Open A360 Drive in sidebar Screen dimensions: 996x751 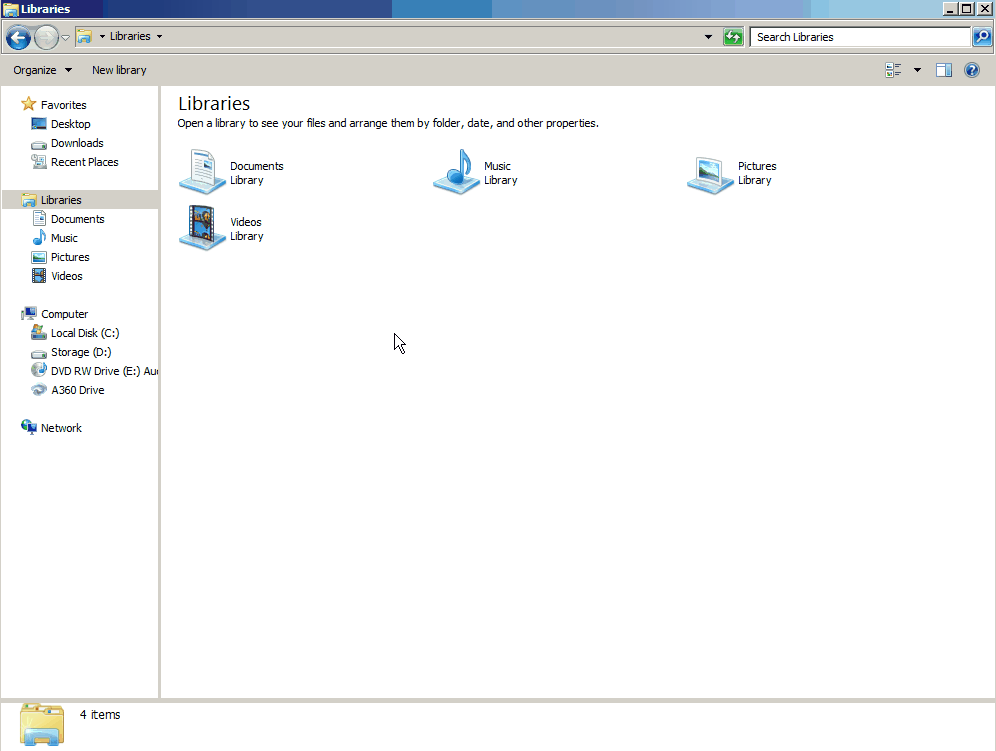click(x=77, y=391)
